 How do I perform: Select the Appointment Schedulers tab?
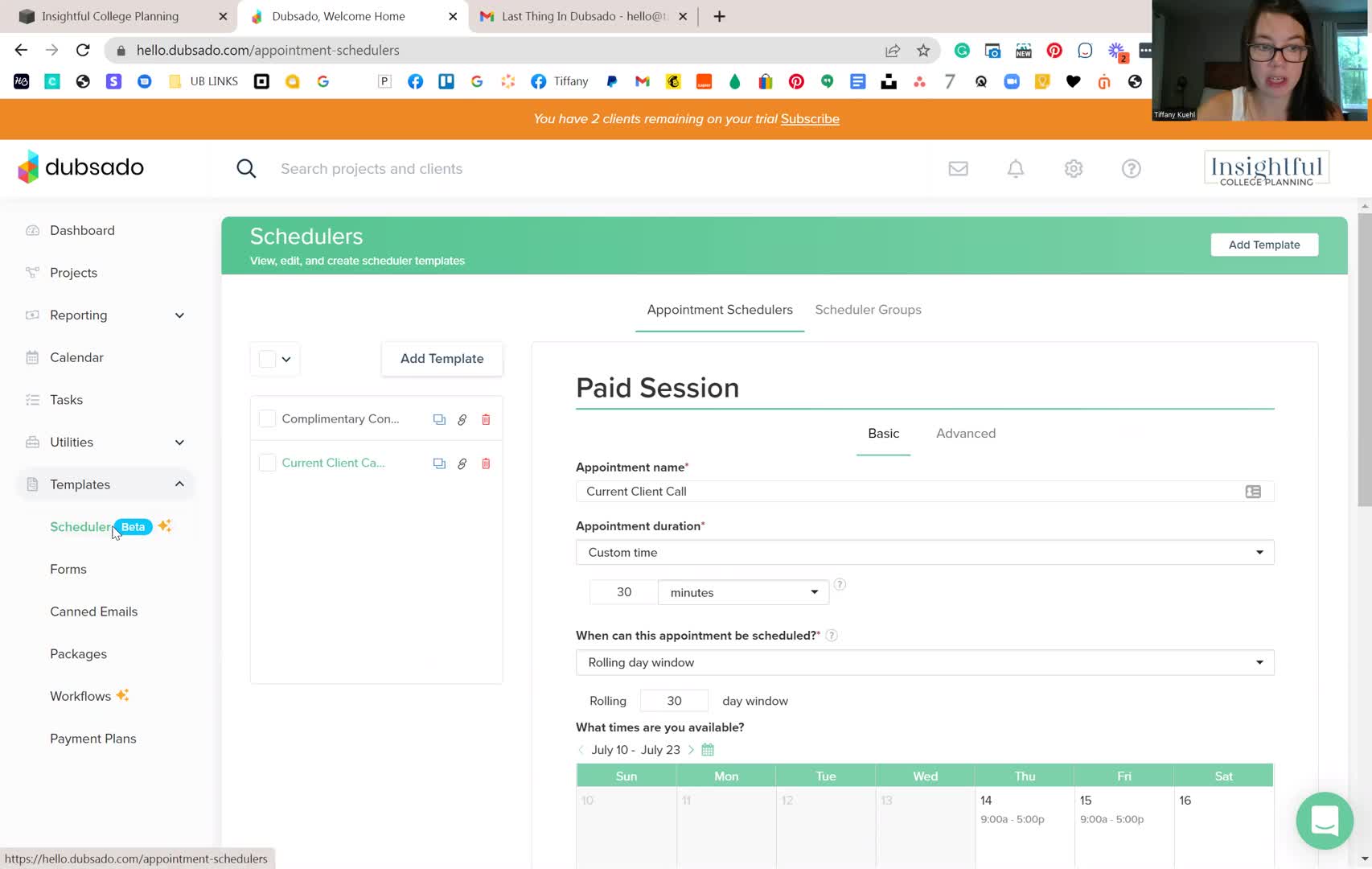[720, 310]
